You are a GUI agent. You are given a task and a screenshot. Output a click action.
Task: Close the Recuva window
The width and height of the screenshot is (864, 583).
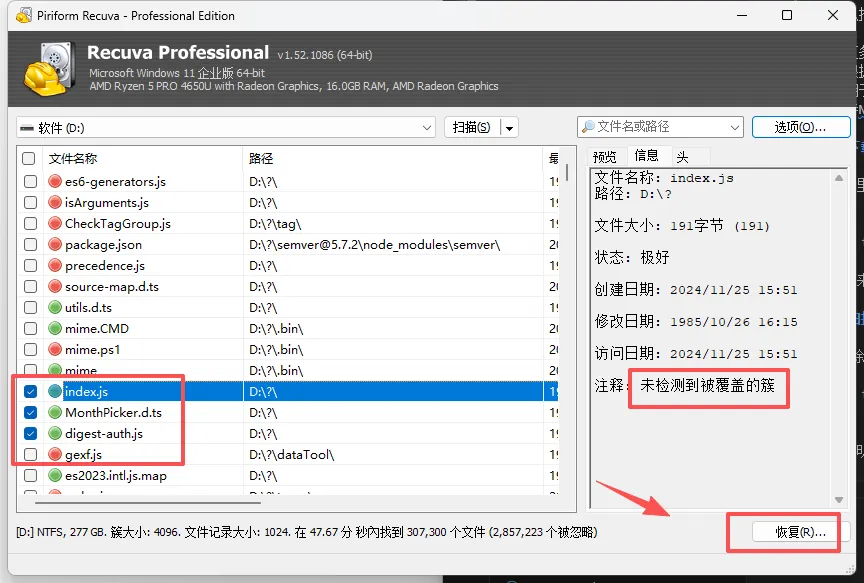click(833, 15)
